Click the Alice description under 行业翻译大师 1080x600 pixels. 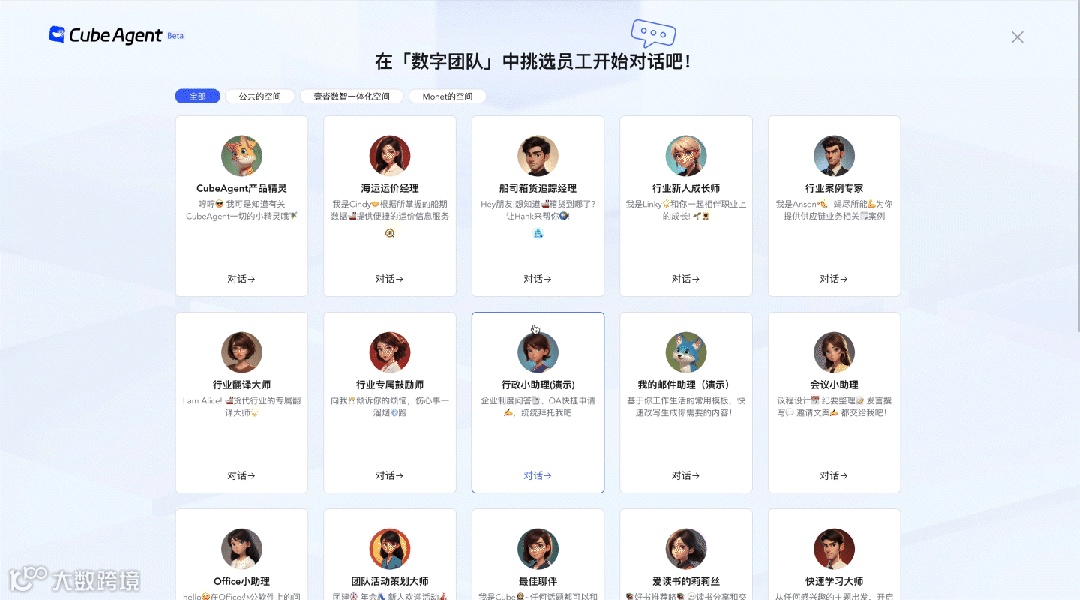[241, 406]
